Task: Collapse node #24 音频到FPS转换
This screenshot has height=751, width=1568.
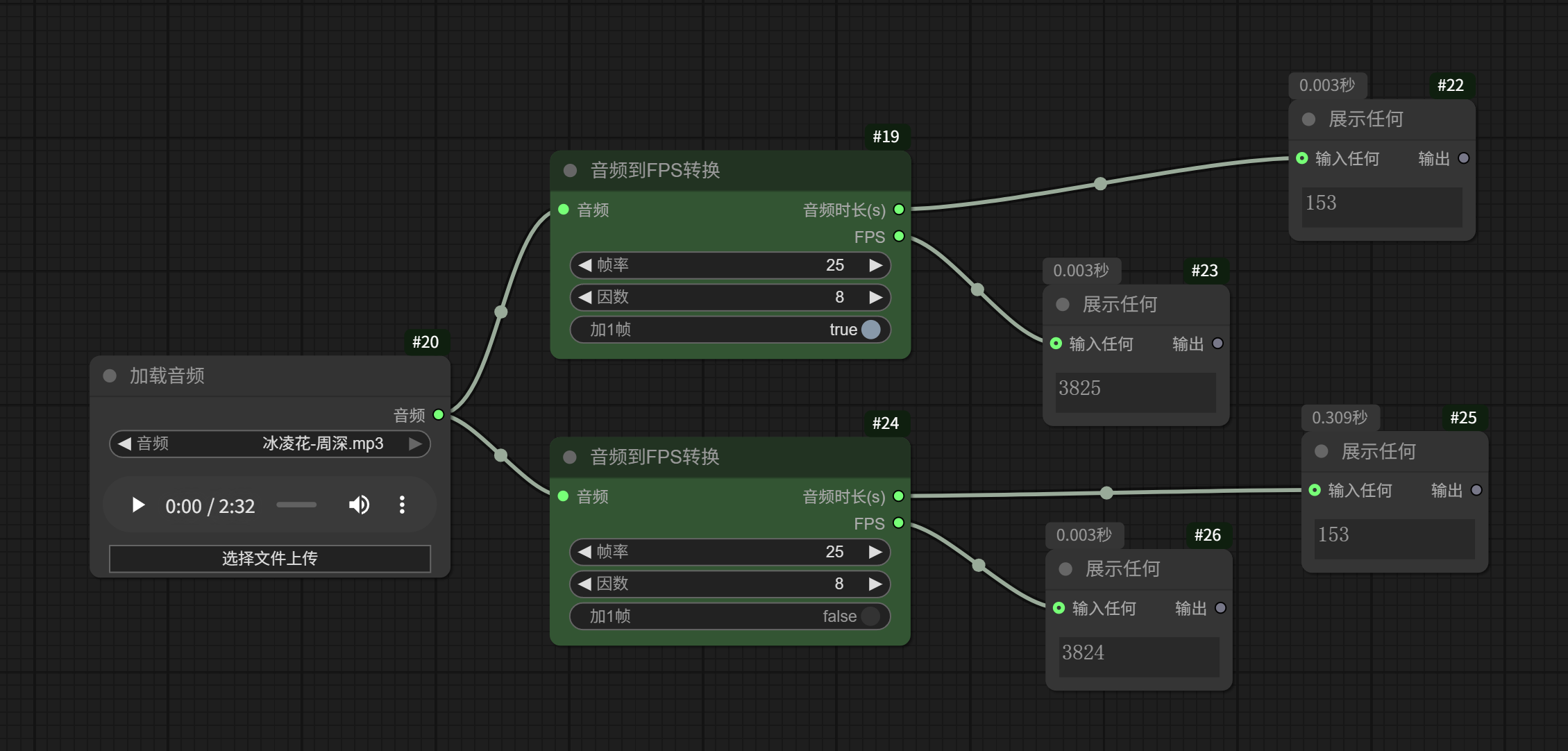Action: pyautogui.click(x=570, y=457)
